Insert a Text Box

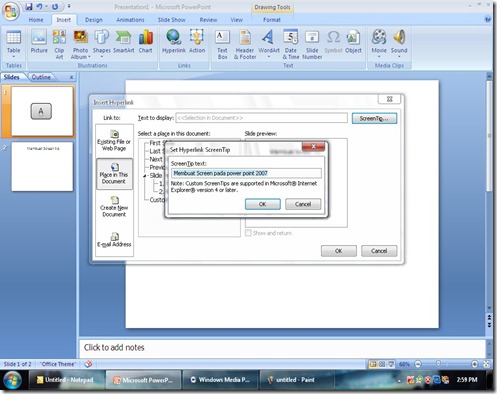click(222, 44)
